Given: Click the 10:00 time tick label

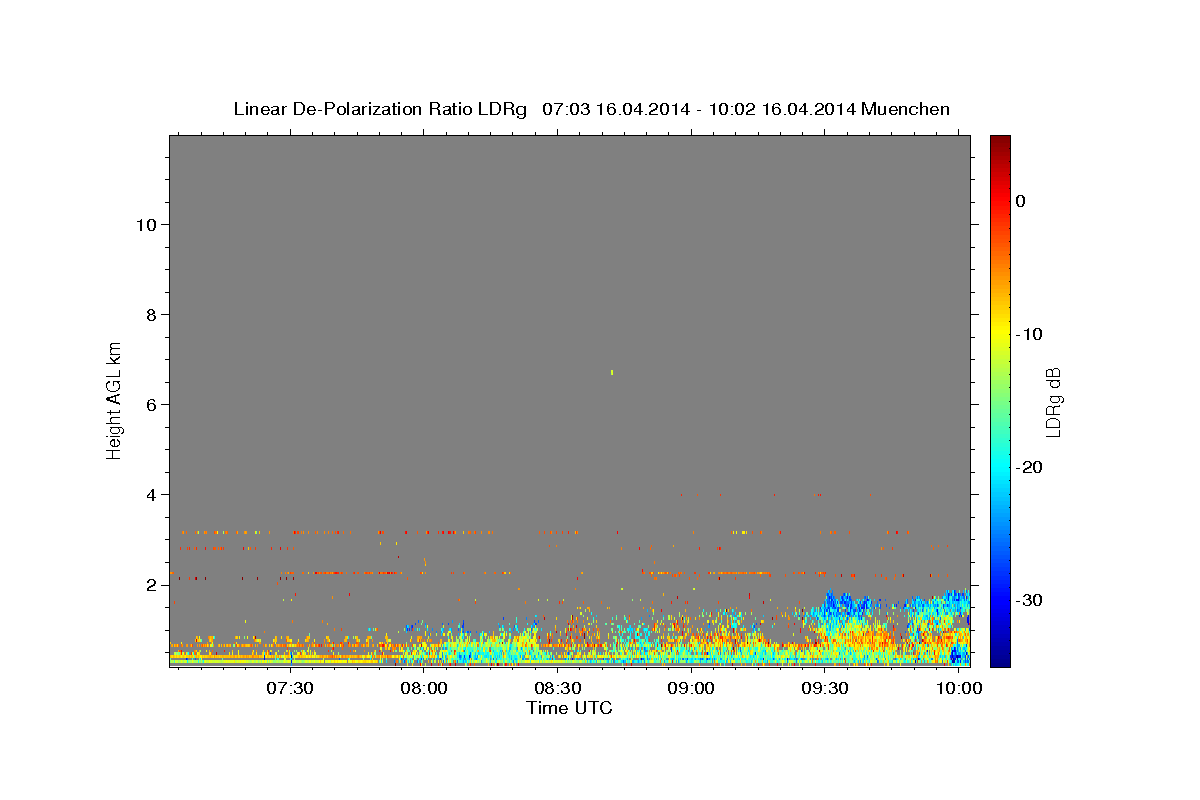Looking at the screenshot, I should [960, 689].
